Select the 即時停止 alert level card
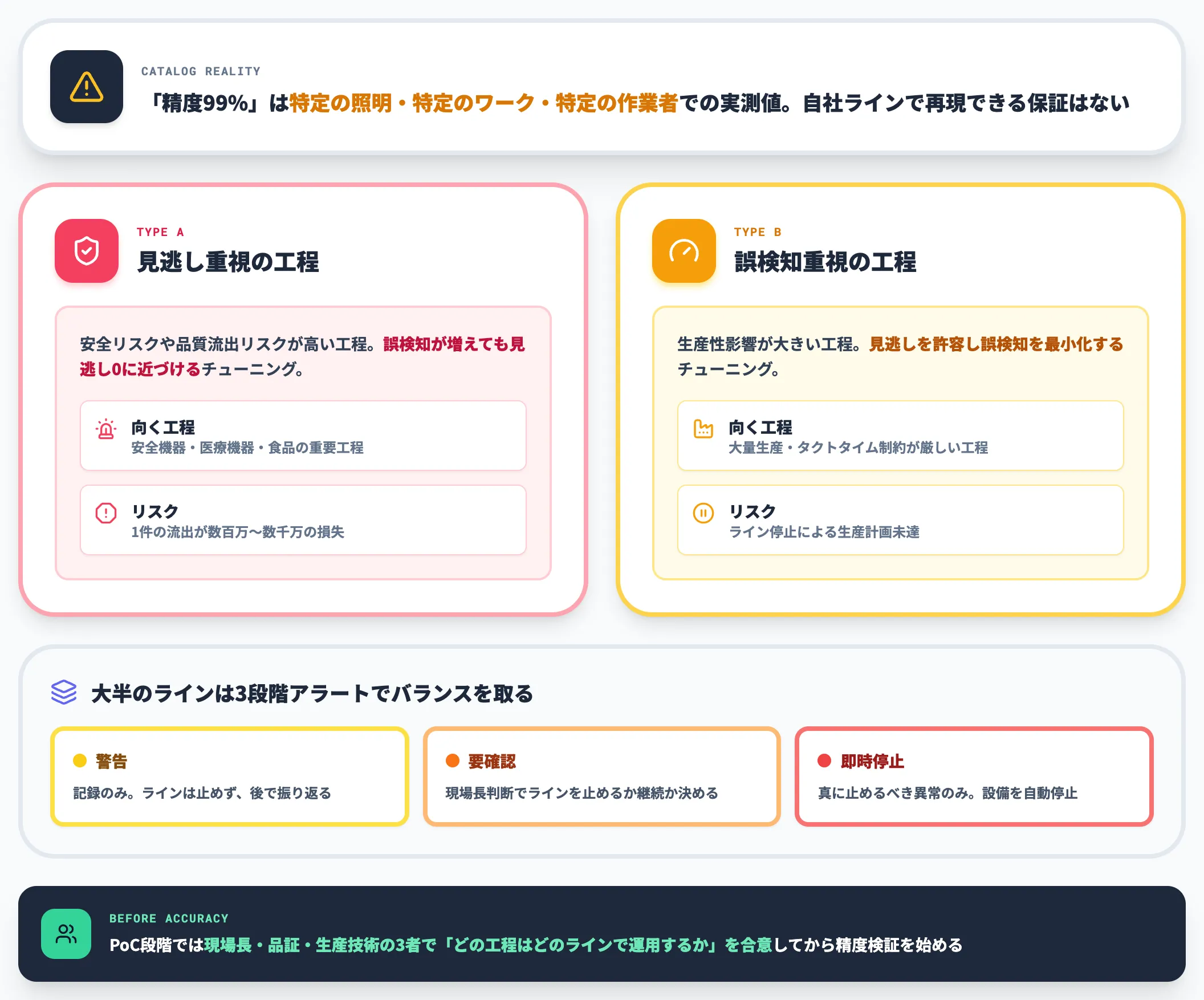The width and height of the screenshot is (1204, 1000). pyautogui.click(x=974, y=777)
